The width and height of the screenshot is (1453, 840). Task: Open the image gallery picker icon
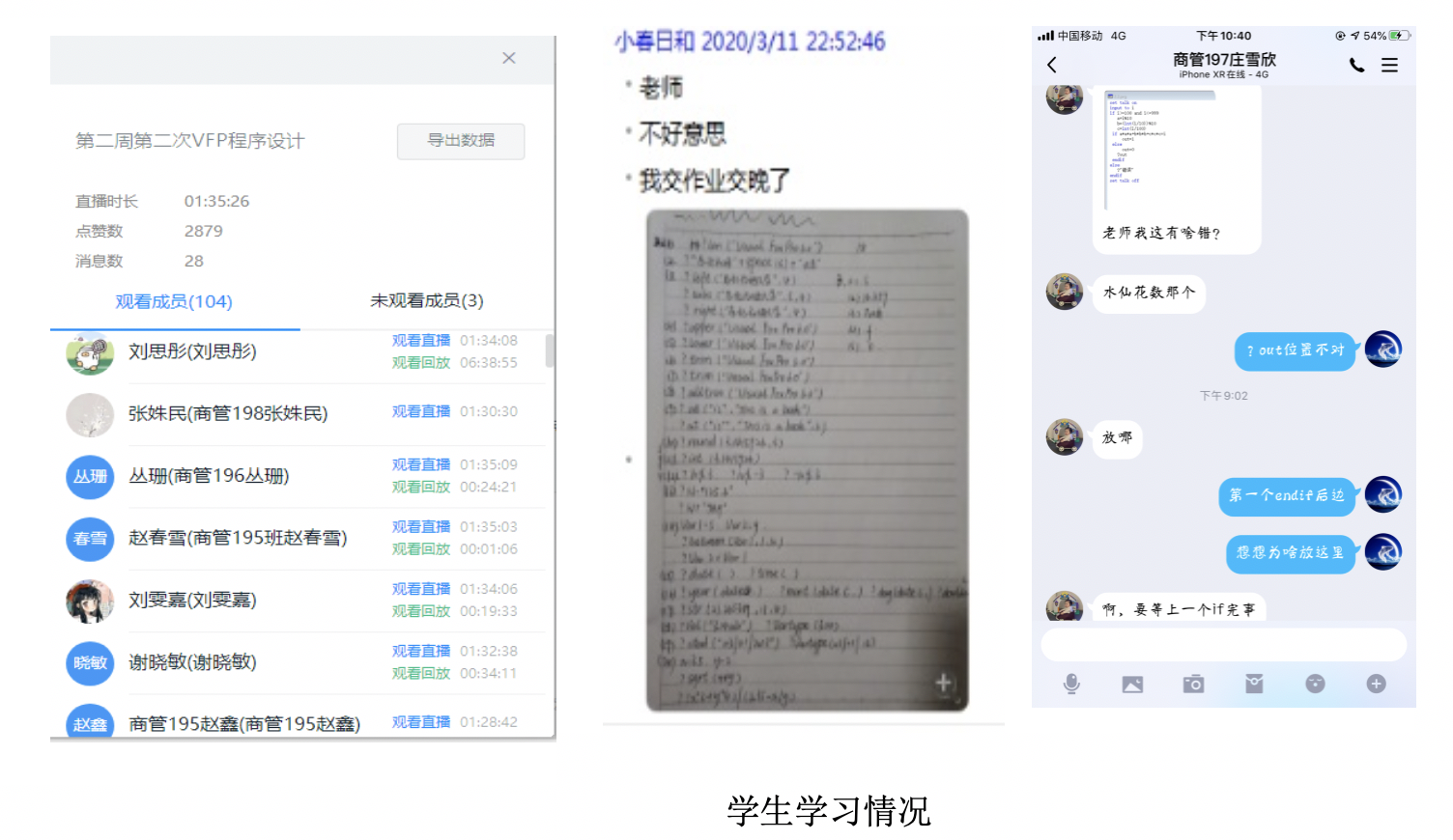1132,684
